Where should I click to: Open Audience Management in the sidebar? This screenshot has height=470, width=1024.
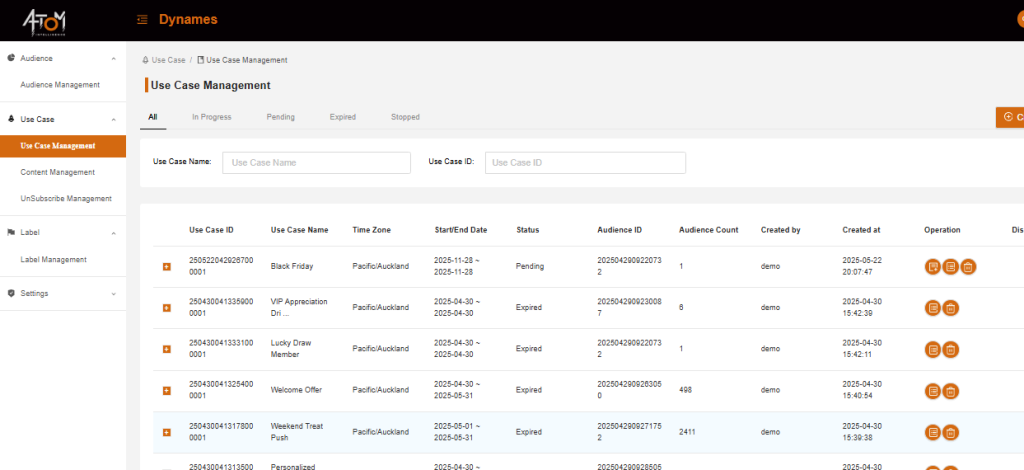point(60,85)
